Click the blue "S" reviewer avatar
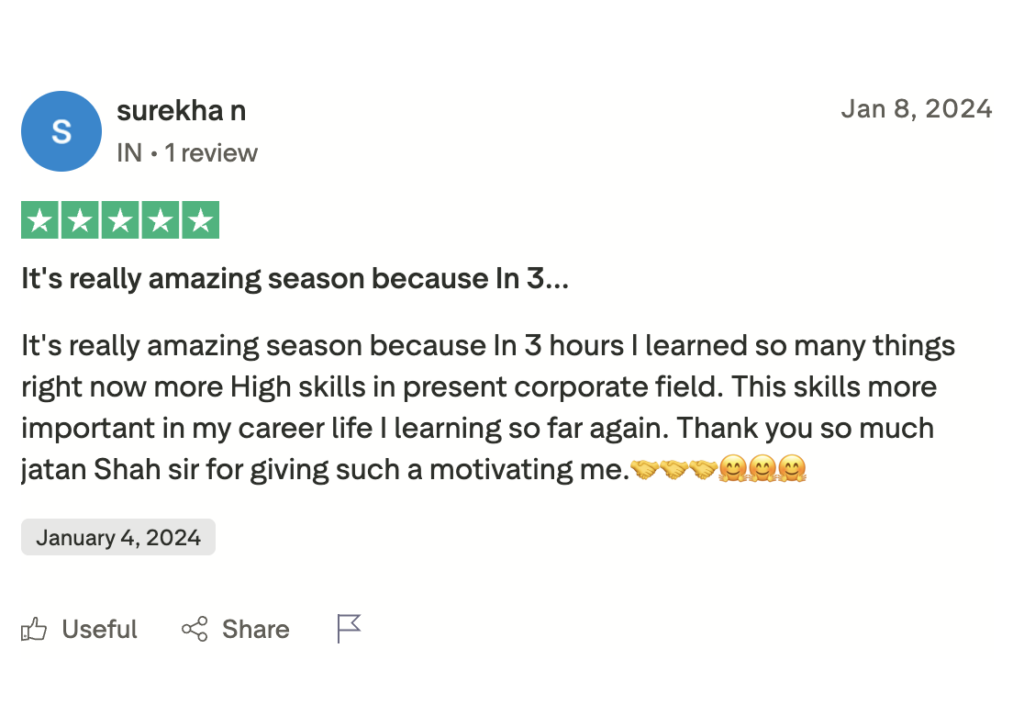Image resolution: width=1024 pixels, height=727 pixels. [x=61, y=131]
